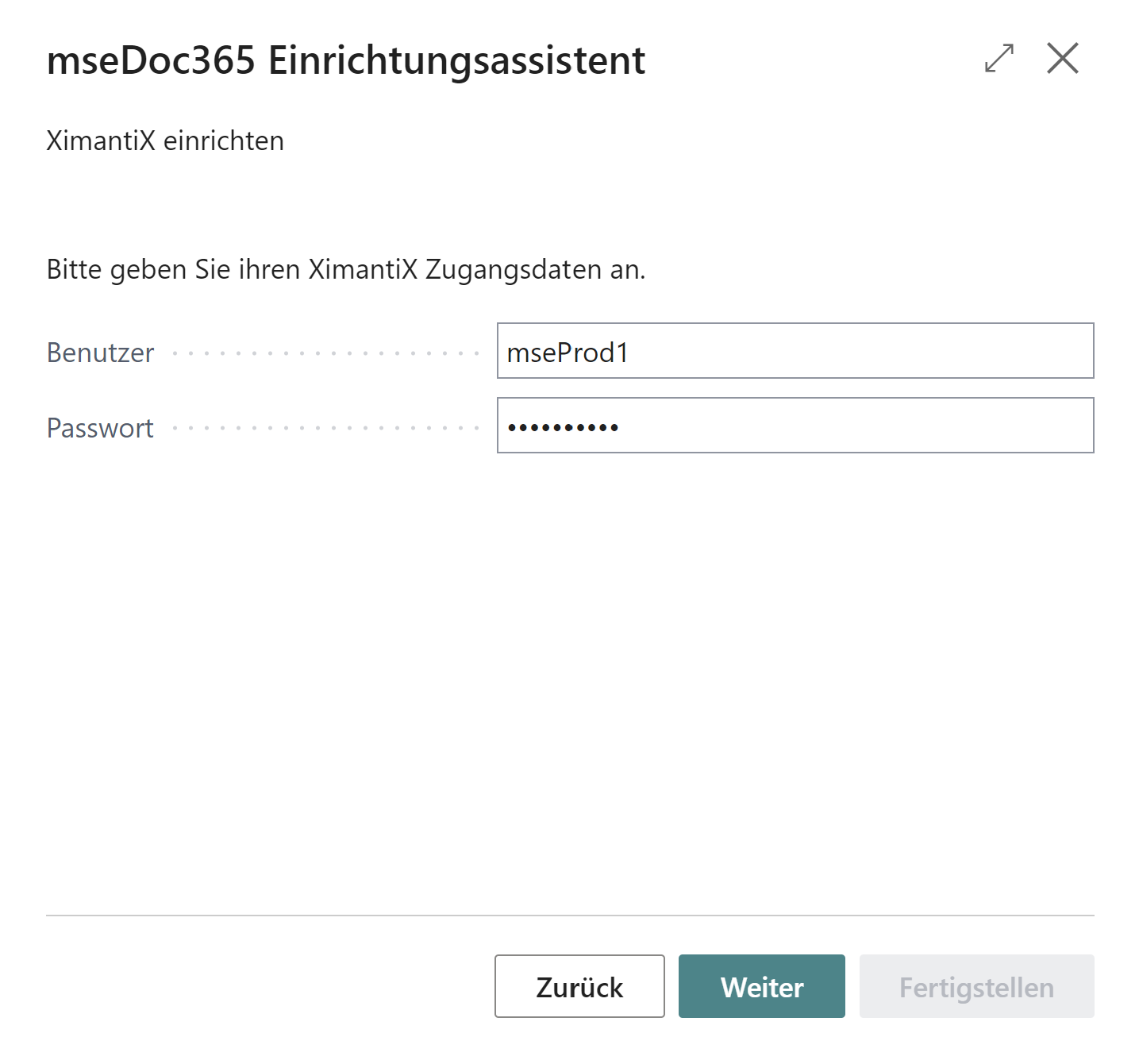Click the XimantiX einrichten subtitle
The height and width of the screenshot is (1064, 1139).
(x=165, y=141)
